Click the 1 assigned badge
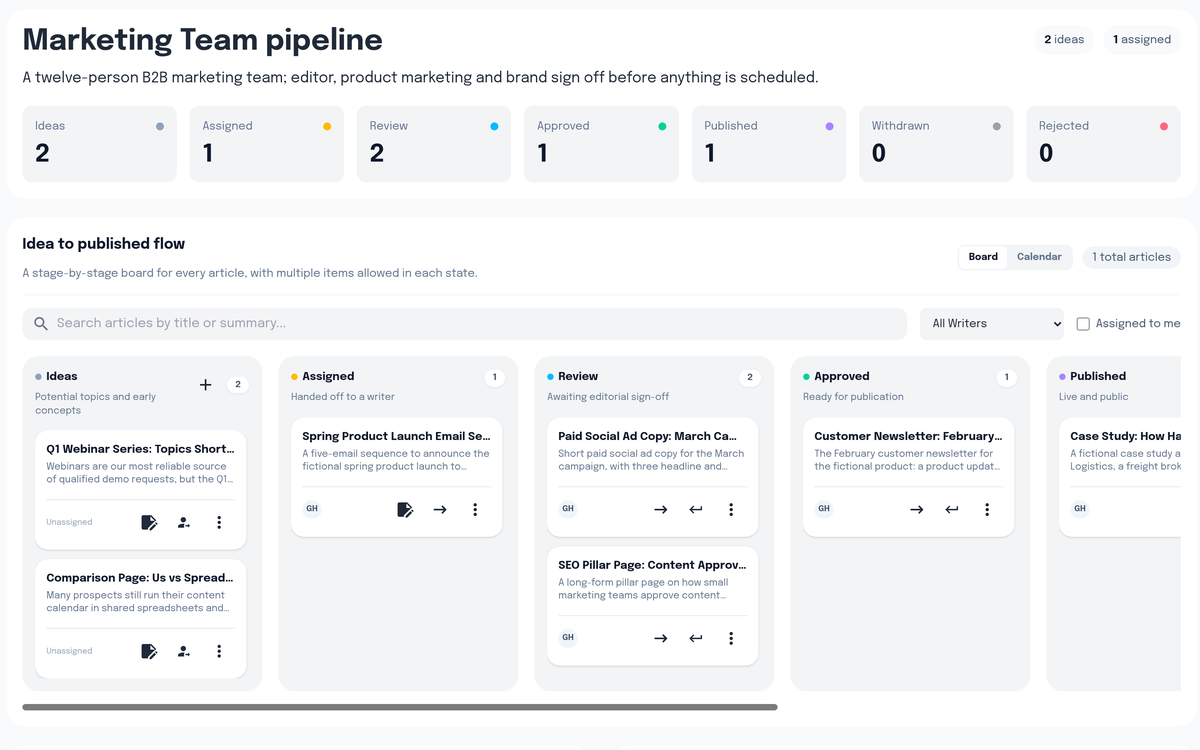The width and height of the screenshot is (1200, 750). tap(1142, 40)
